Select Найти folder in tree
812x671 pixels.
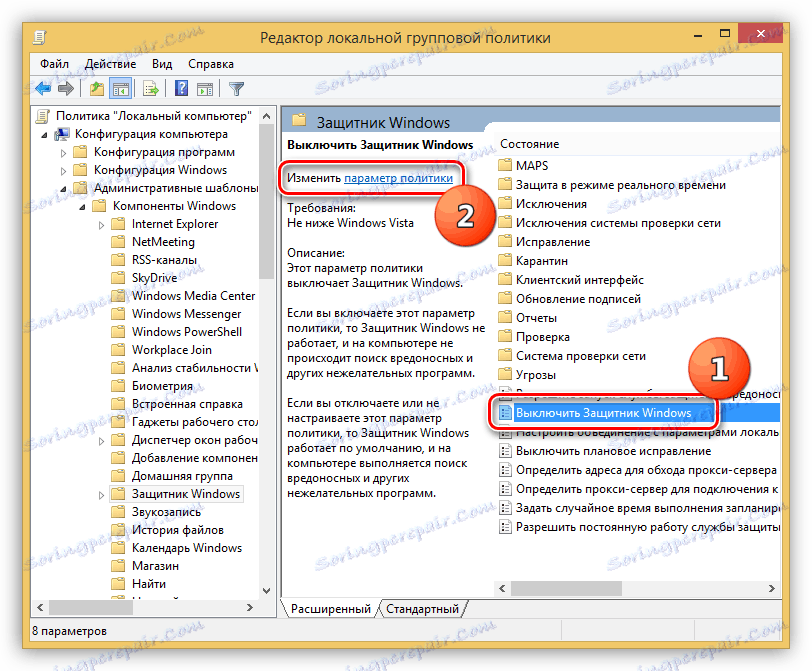pos(149,584)
